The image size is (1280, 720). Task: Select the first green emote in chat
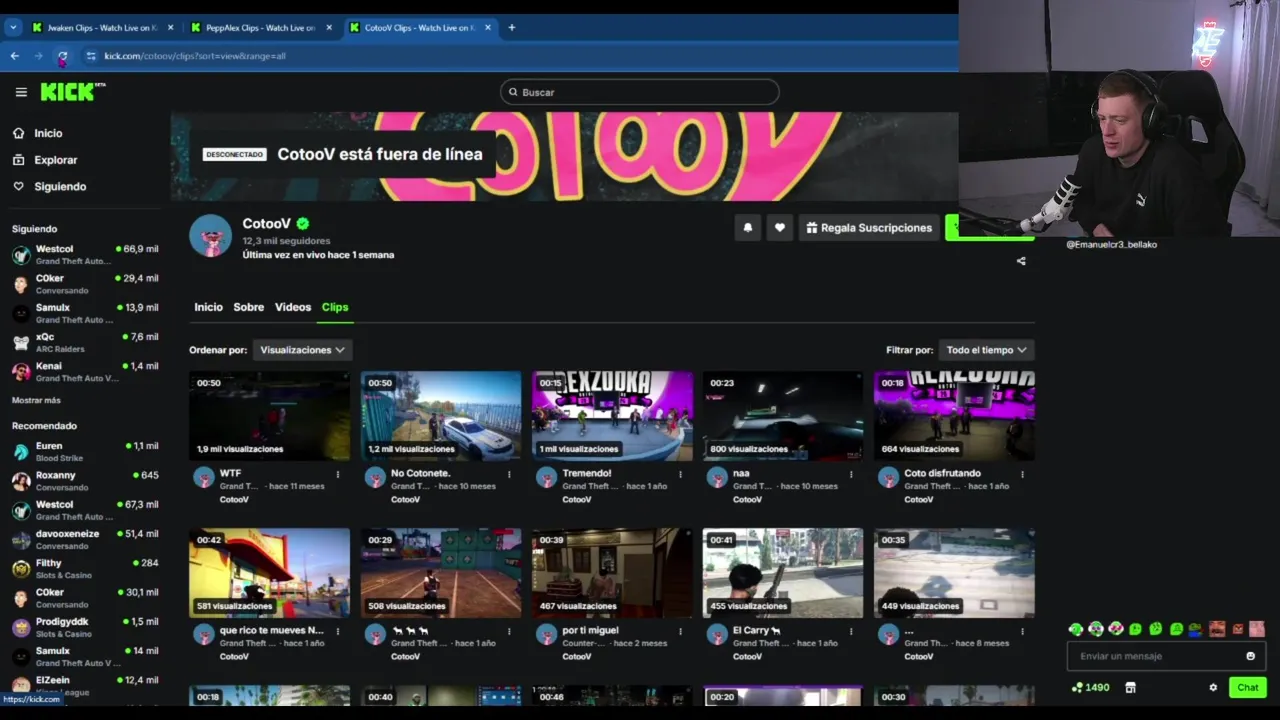[1076, 629]
